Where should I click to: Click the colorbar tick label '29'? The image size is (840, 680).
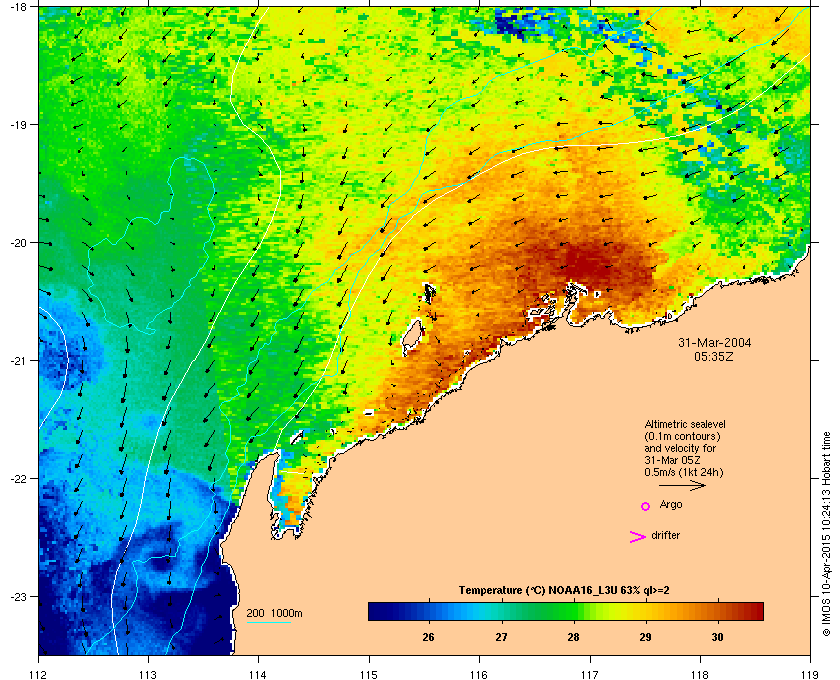pyautogui.click(x=646, y=637)
